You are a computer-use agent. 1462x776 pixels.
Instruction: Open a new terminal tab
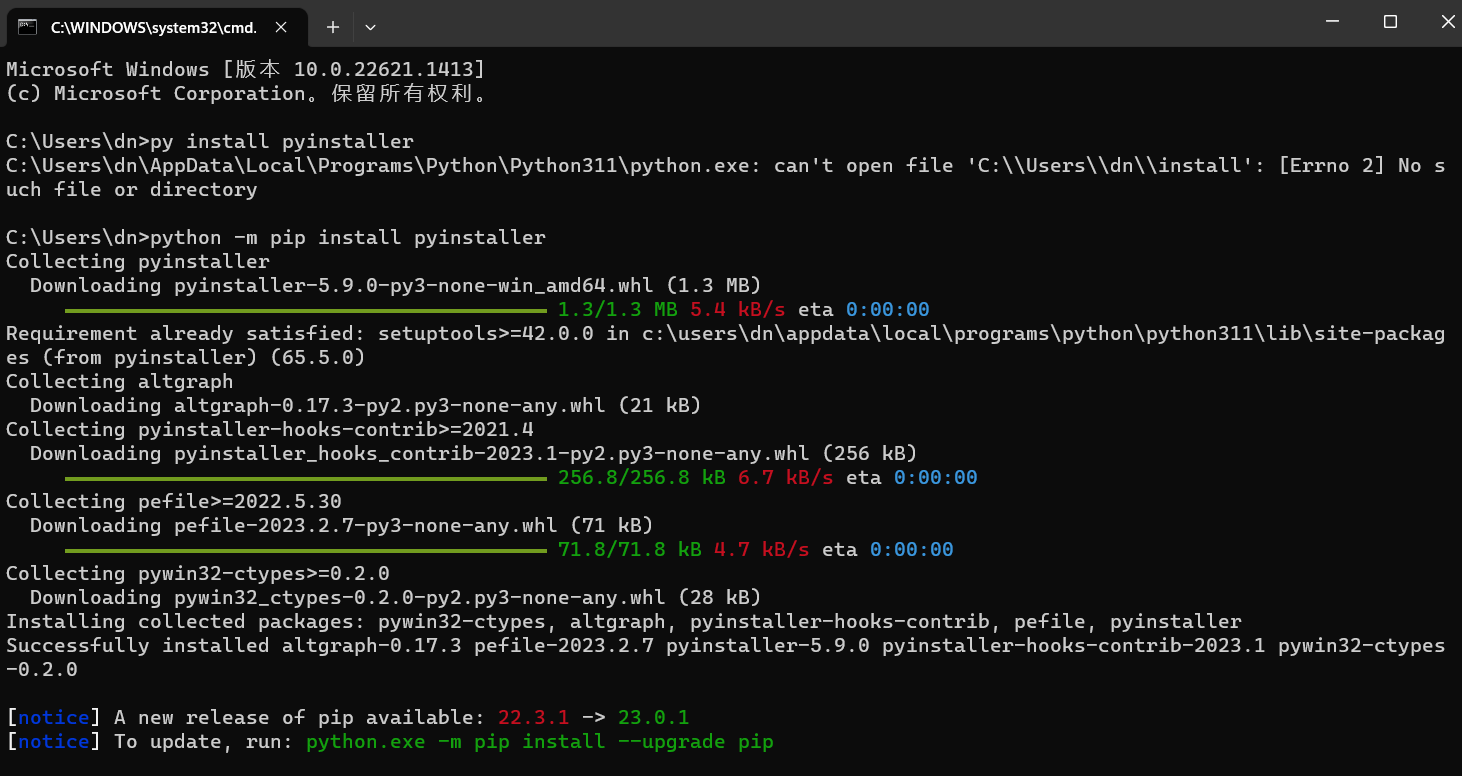click(x=333, y=27)
